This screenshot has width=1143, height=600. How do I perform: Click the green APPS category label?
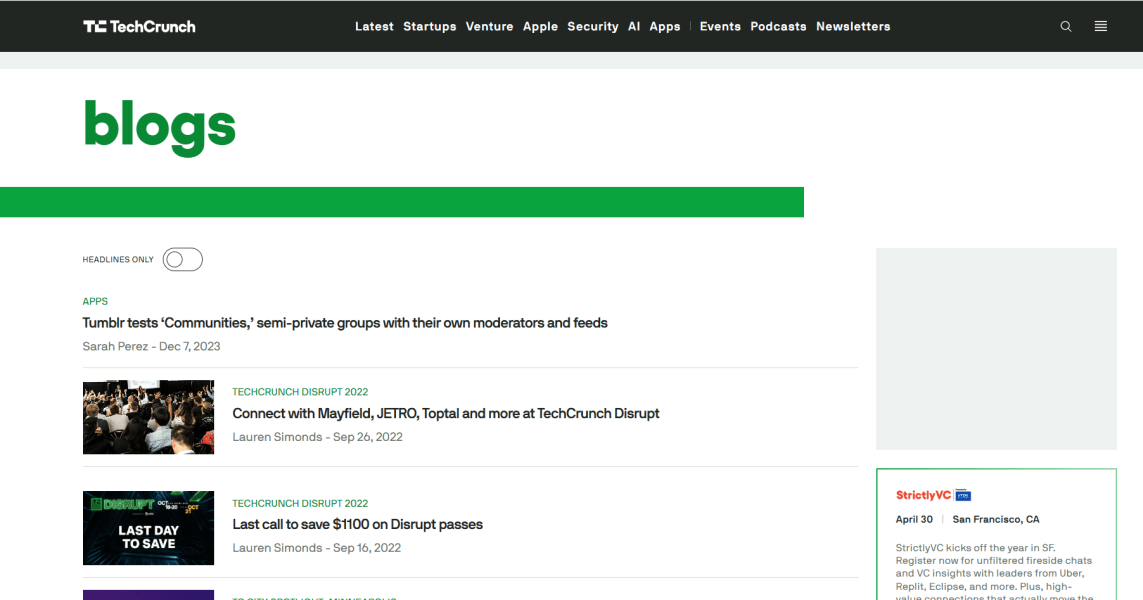pos(95,301)
